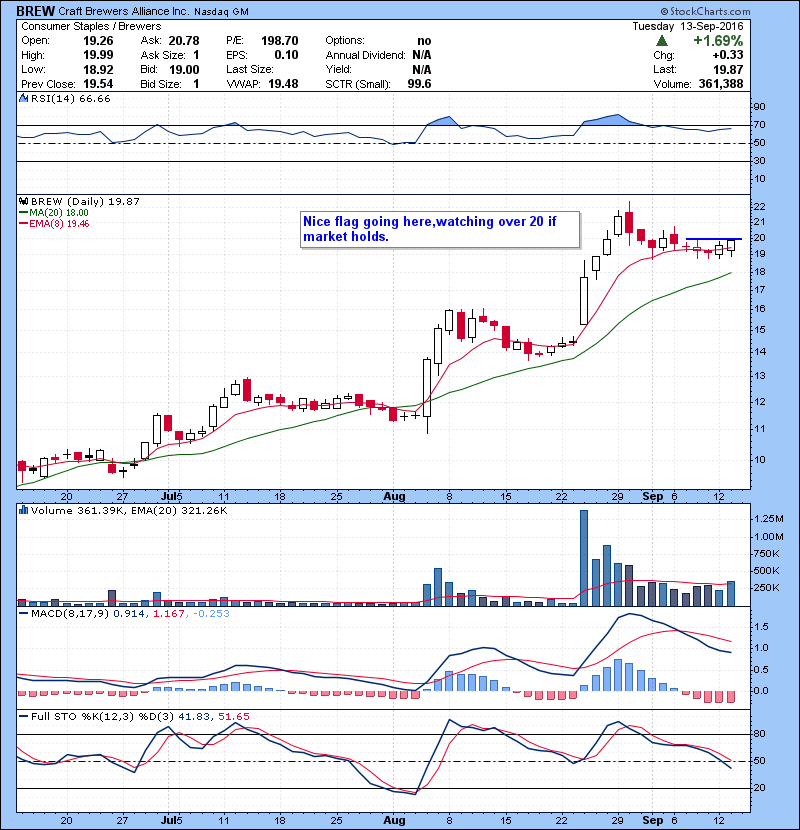
Task: Click the BREW (Daily) candlestick icon
Action: (x=23, y=201)
